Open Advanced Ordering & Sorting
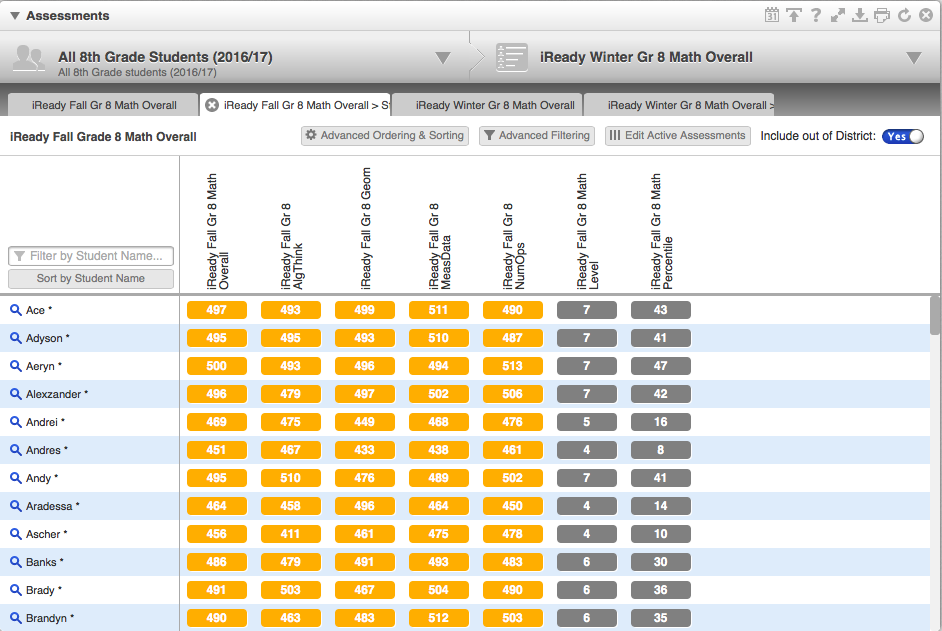The width and height of the screenshot is (942, 631). click(x=385, y=136)
